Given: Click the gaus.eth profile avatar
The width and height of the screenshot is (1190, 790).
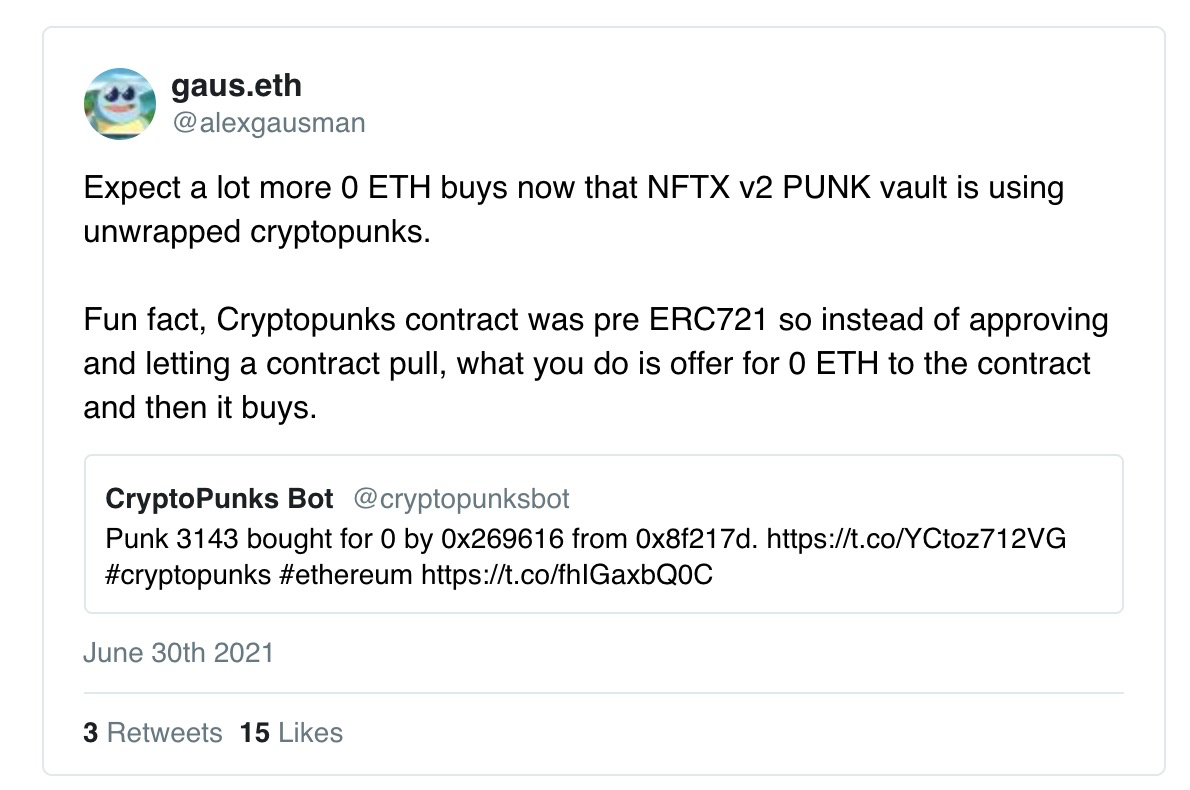Looking at the screenshot, I should pyautogui.click(x=120, y=104).
